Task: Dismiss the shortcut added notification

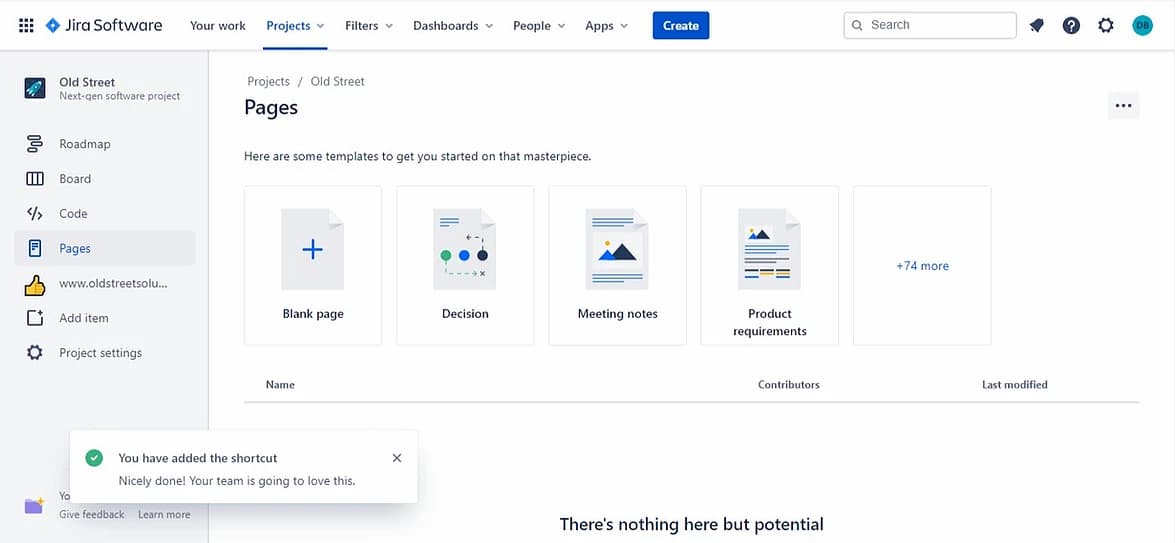Action: tap(397, 458)
